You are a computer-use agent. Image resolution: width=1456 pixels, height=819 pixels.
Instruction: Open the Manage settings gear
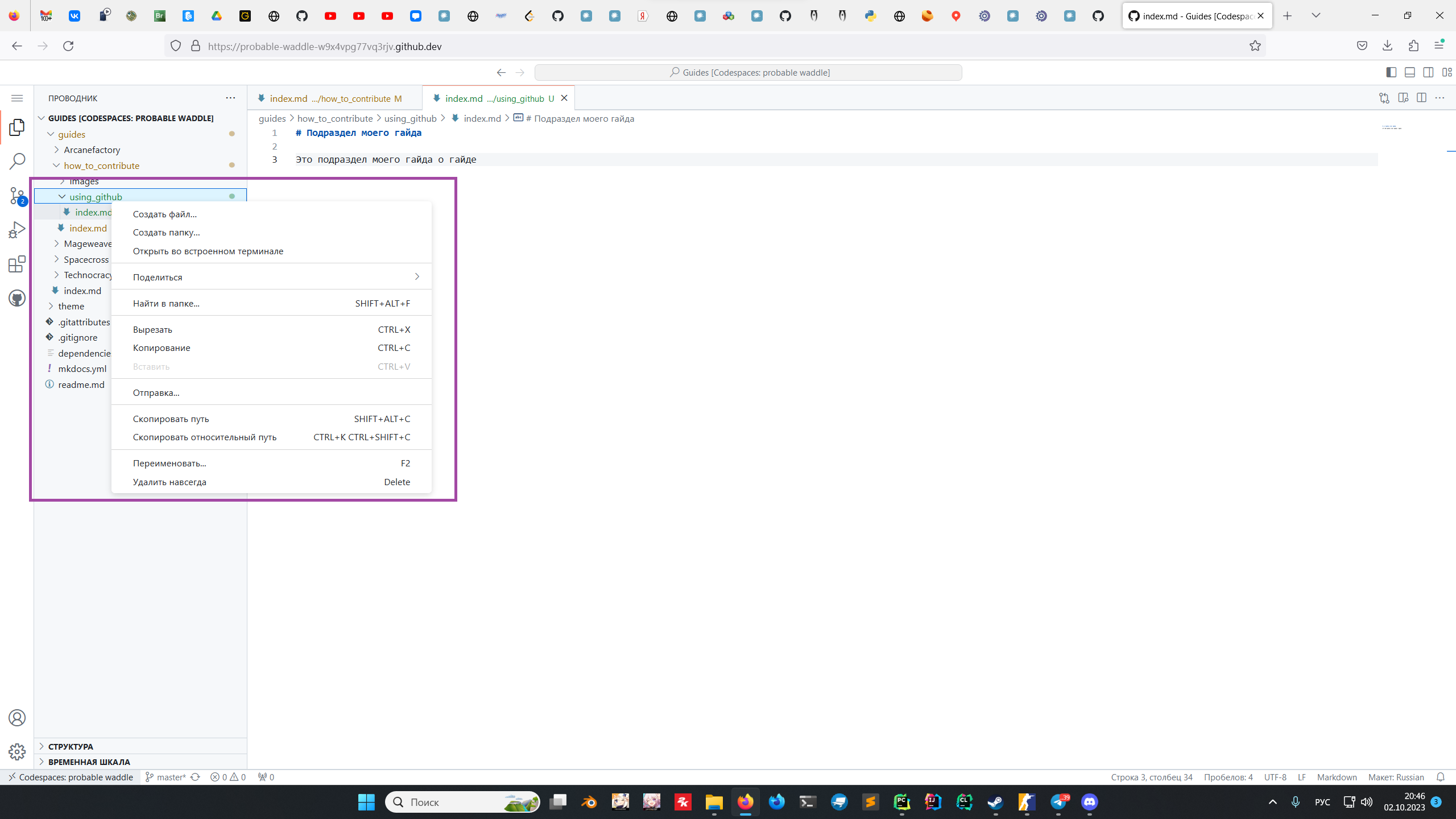coord(17,752)
